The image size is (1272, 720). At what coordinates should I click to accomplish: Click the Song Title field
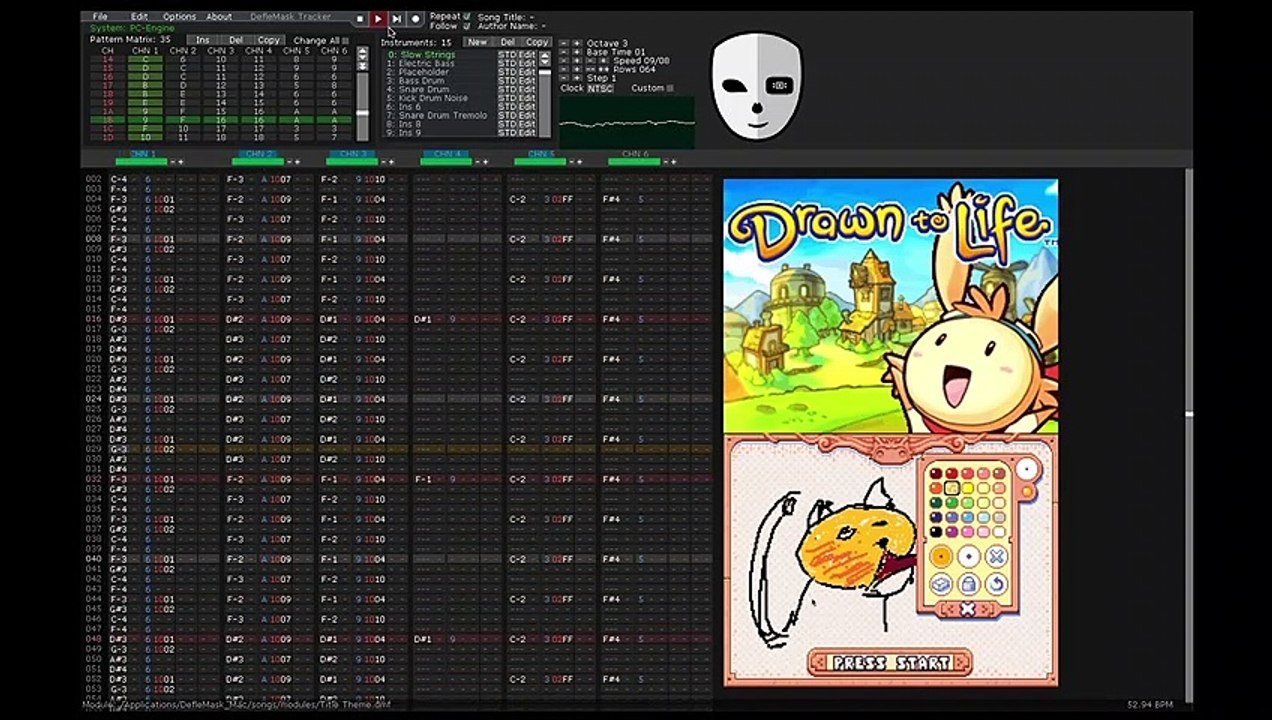[x=505, y=17]
